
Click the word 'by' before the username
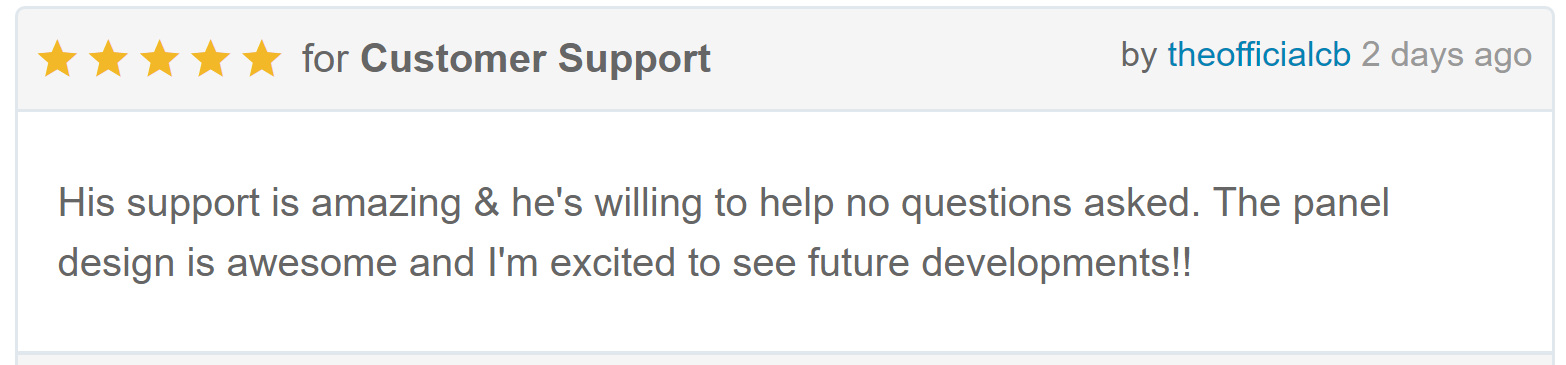[1138, 56]
